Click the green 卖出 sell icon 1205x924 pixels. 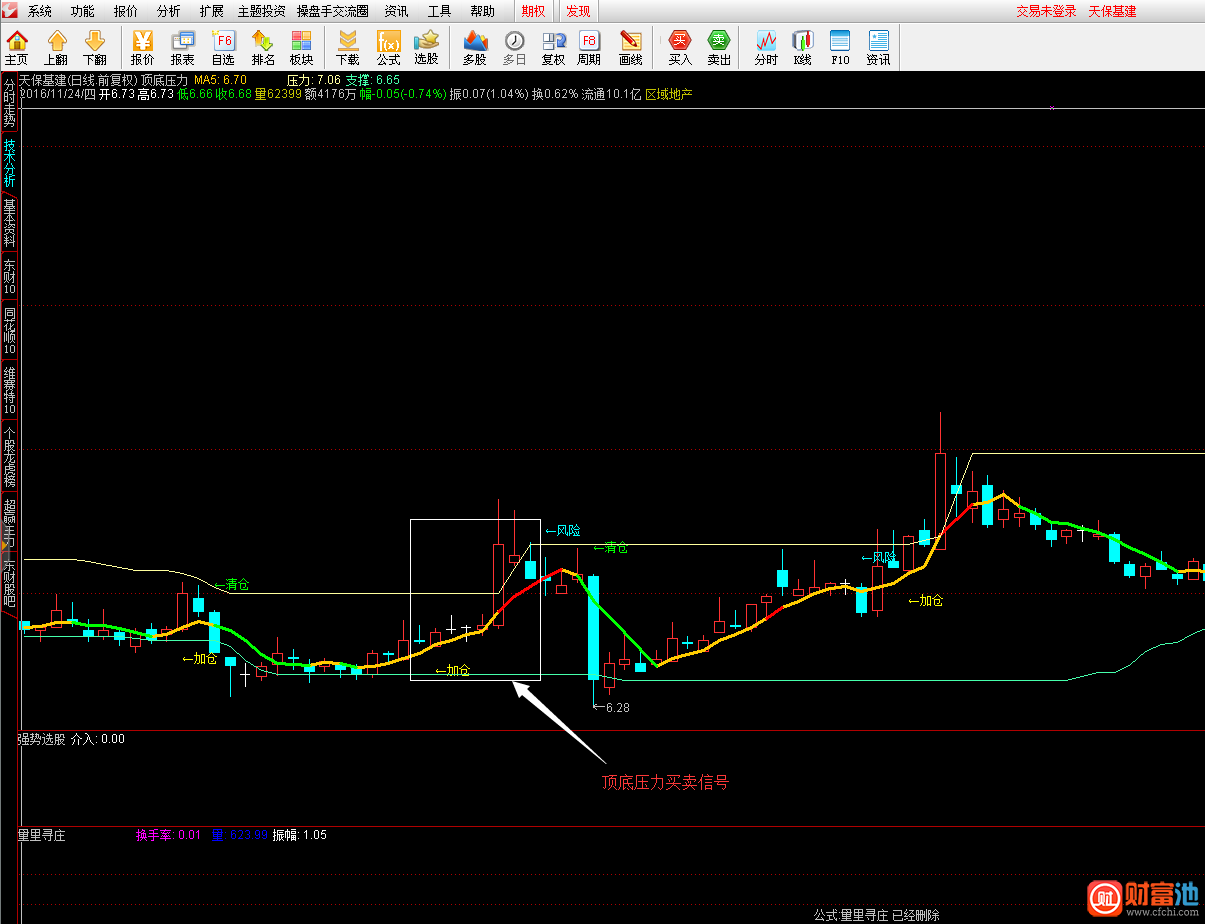(x=719, y=47)
